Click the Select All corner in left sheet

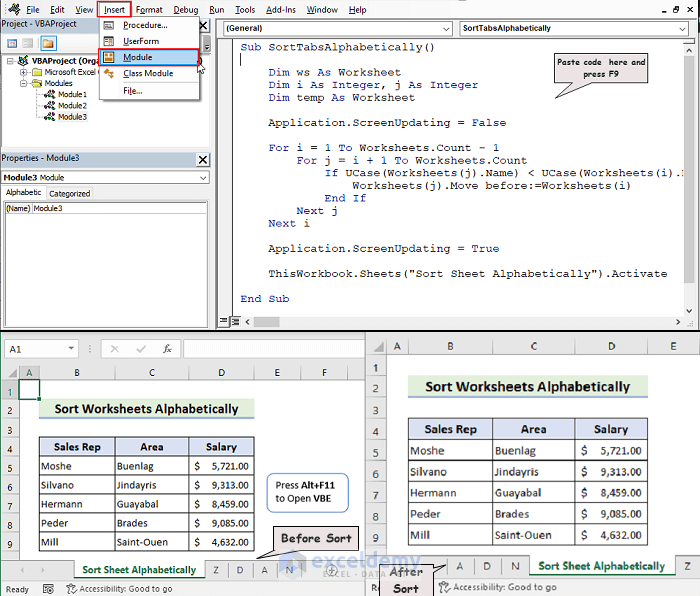point(12,373)
